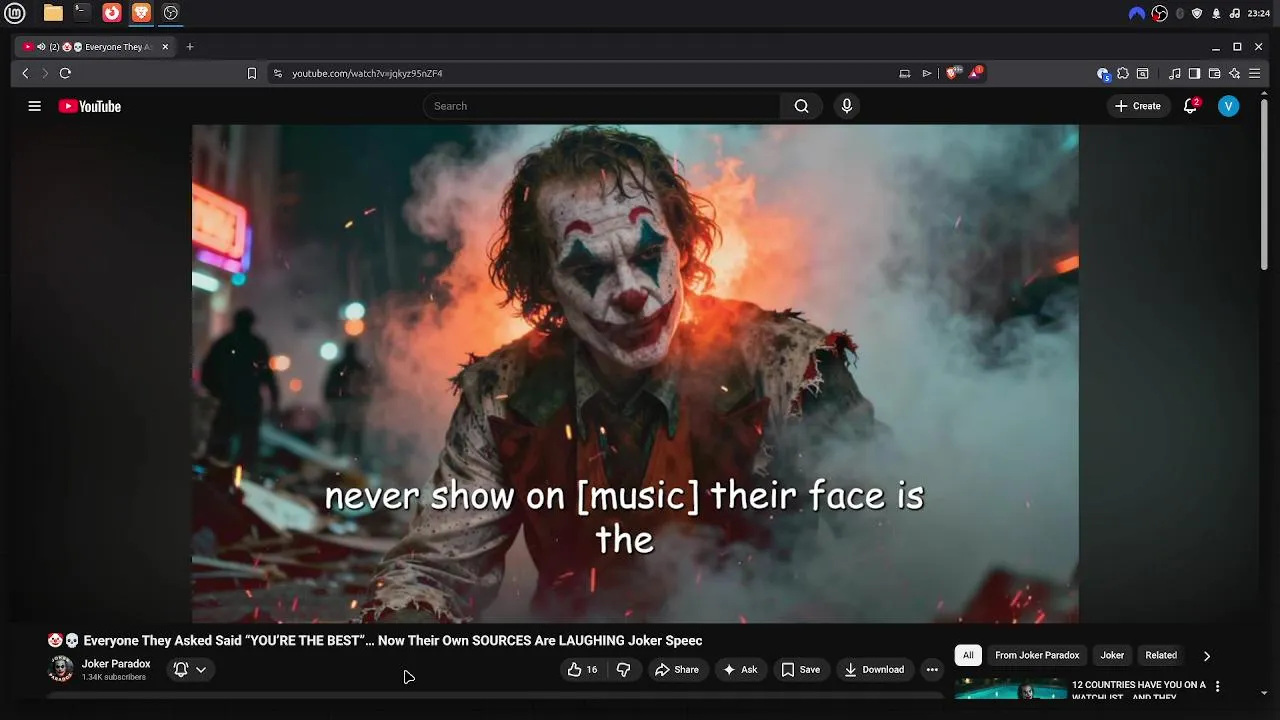This screenshot has height=720, width=1280.
Task: Open the system tray notifications bell
Action: pyautogui.click(x=1216, y=13)
